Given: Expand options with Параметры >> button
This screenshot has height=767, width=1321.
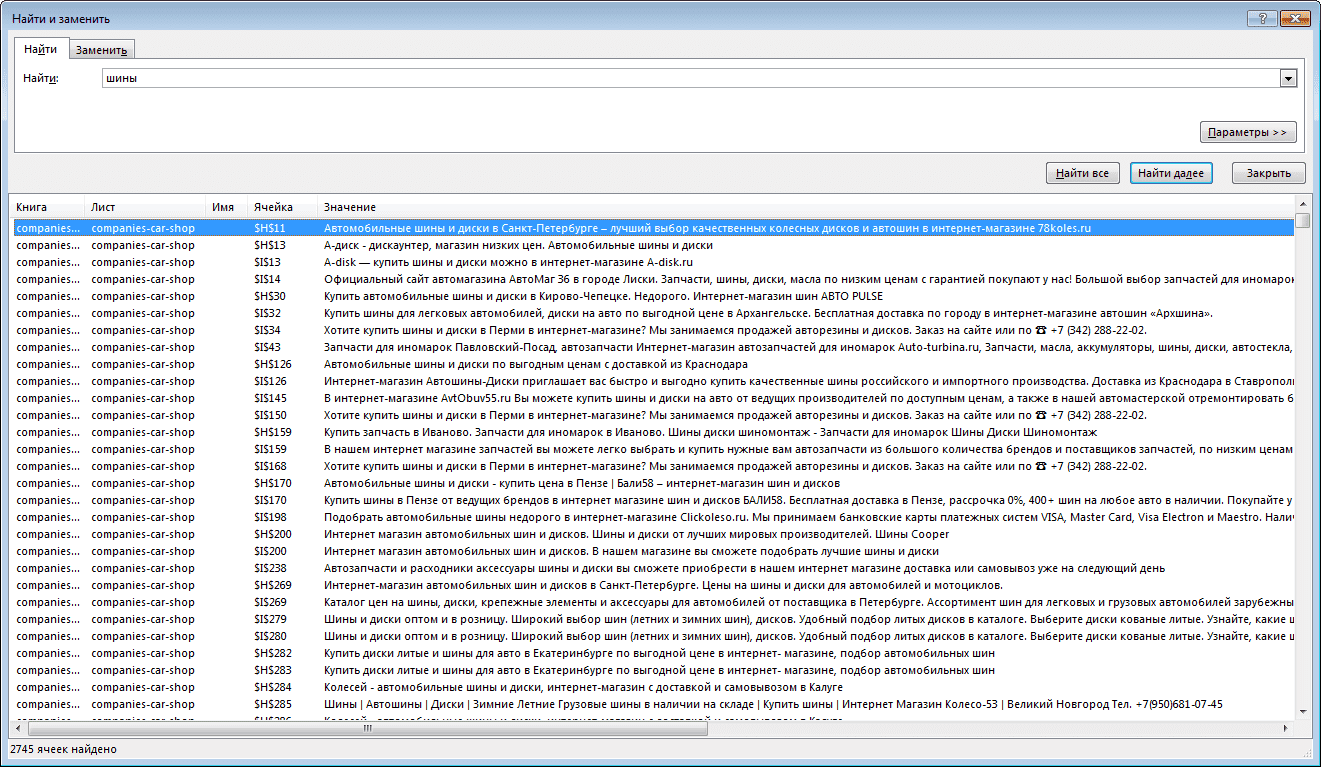Looking at the screenshot, I should point(1248,132).
